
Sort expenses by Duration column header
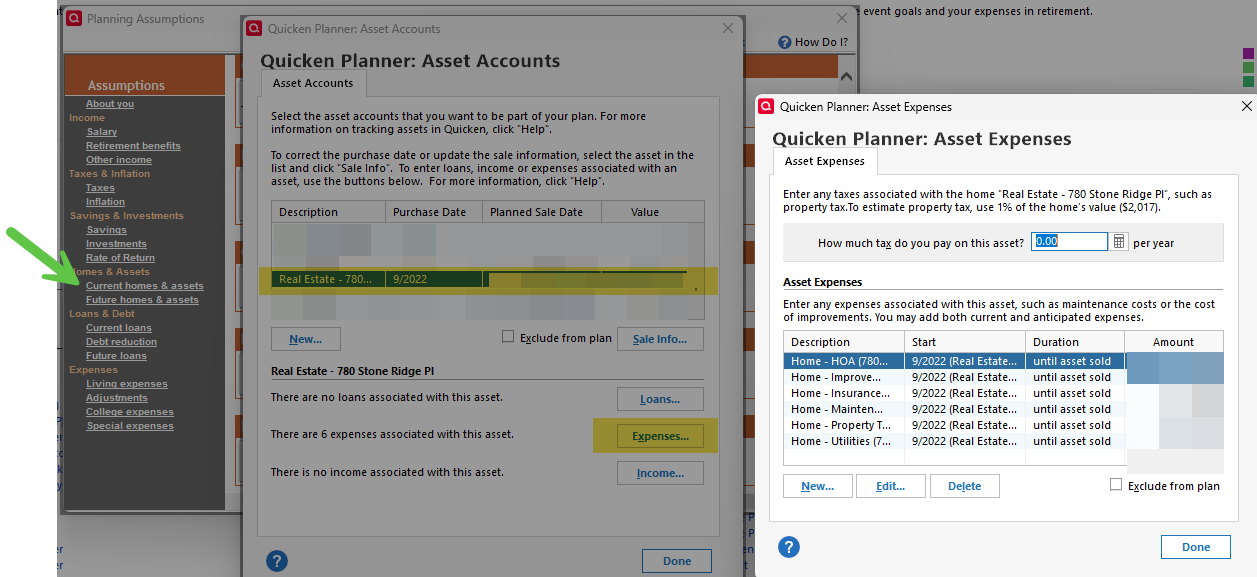click(1075, 341)
